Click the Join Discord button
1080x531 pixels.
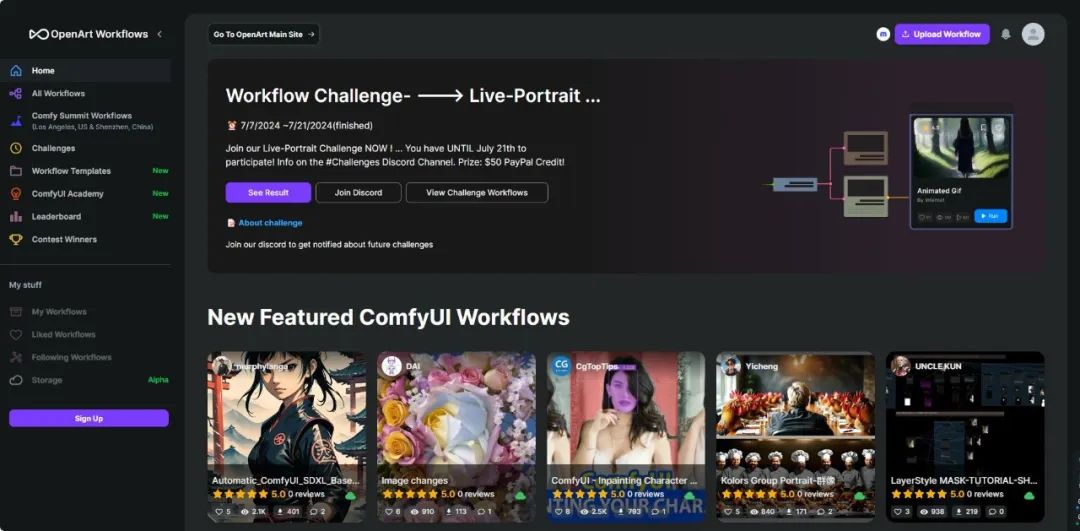pos(358,192)
